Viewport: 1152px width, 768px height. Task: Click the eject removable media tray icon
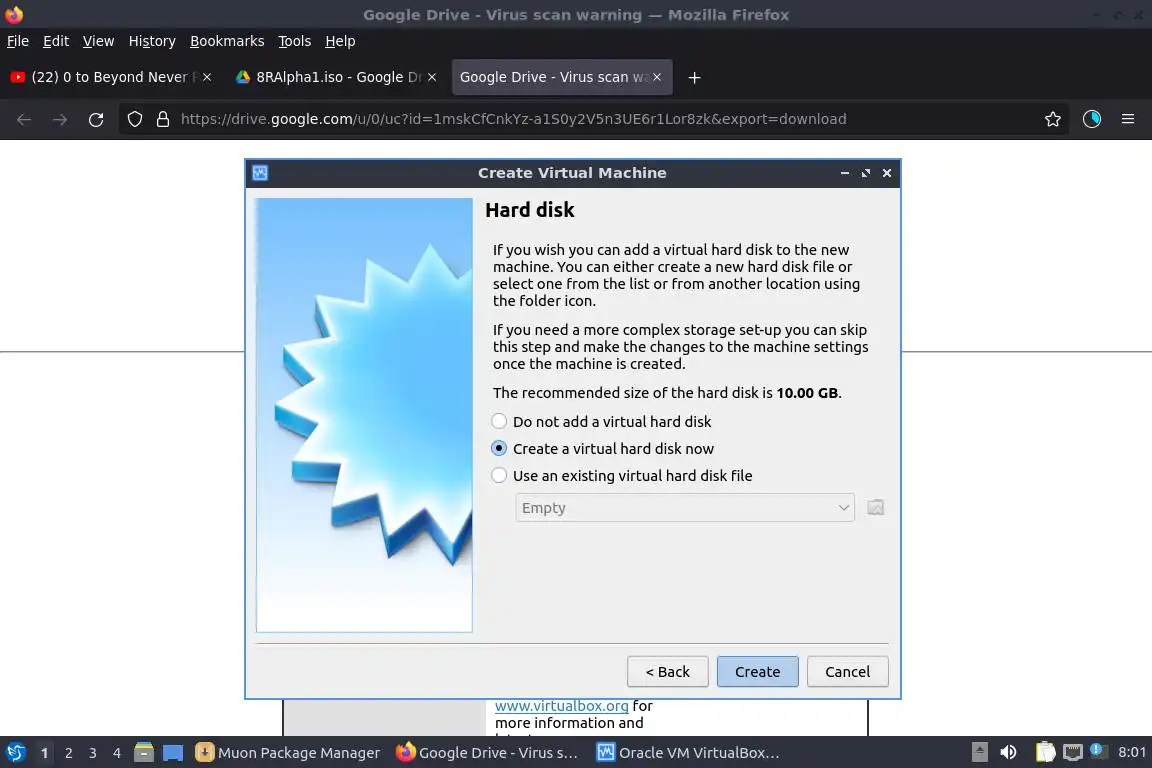979,753
